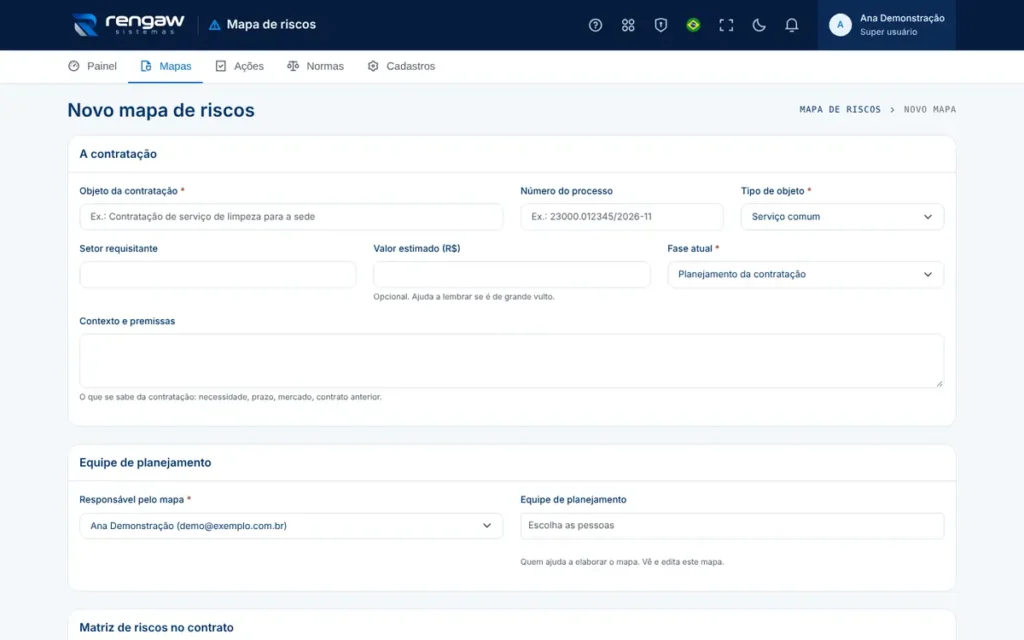The width and height of the screenshot is (1024, 640).
Task: Open the Ações tab
Action: (x=240, y=66)
